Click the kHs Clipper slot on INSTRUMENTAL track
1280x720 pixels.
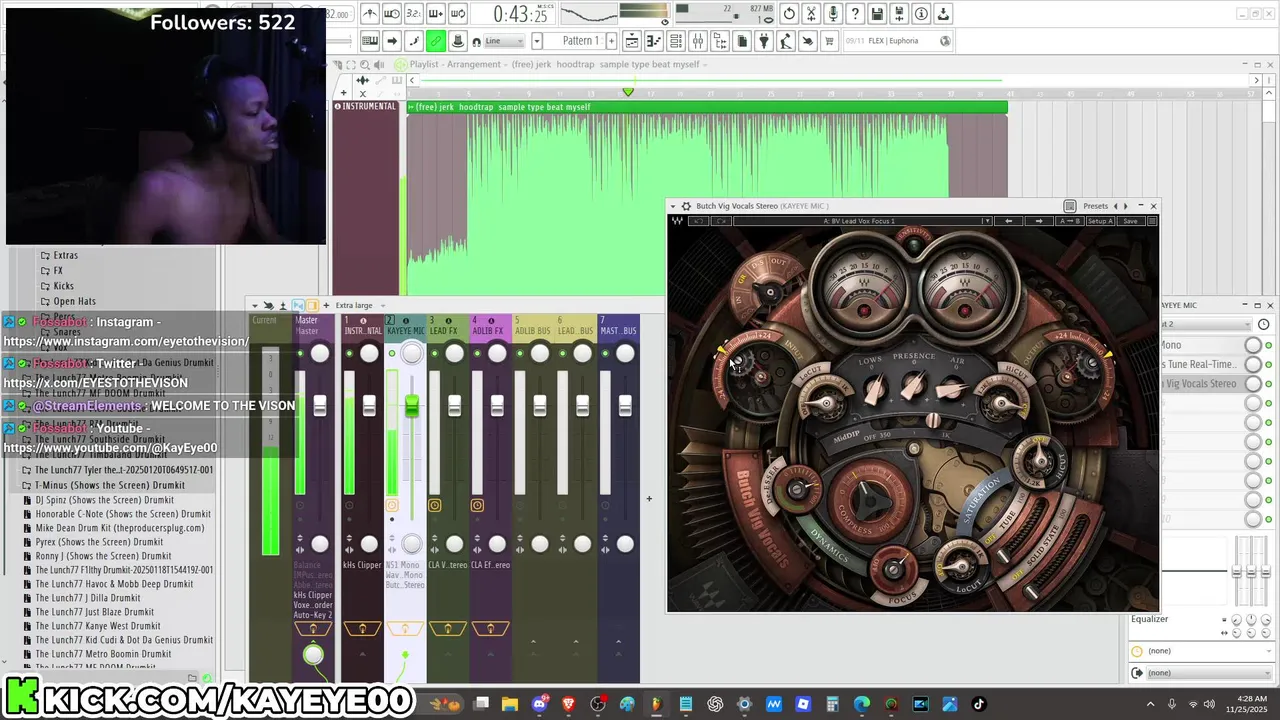click(x=362, y=565)
